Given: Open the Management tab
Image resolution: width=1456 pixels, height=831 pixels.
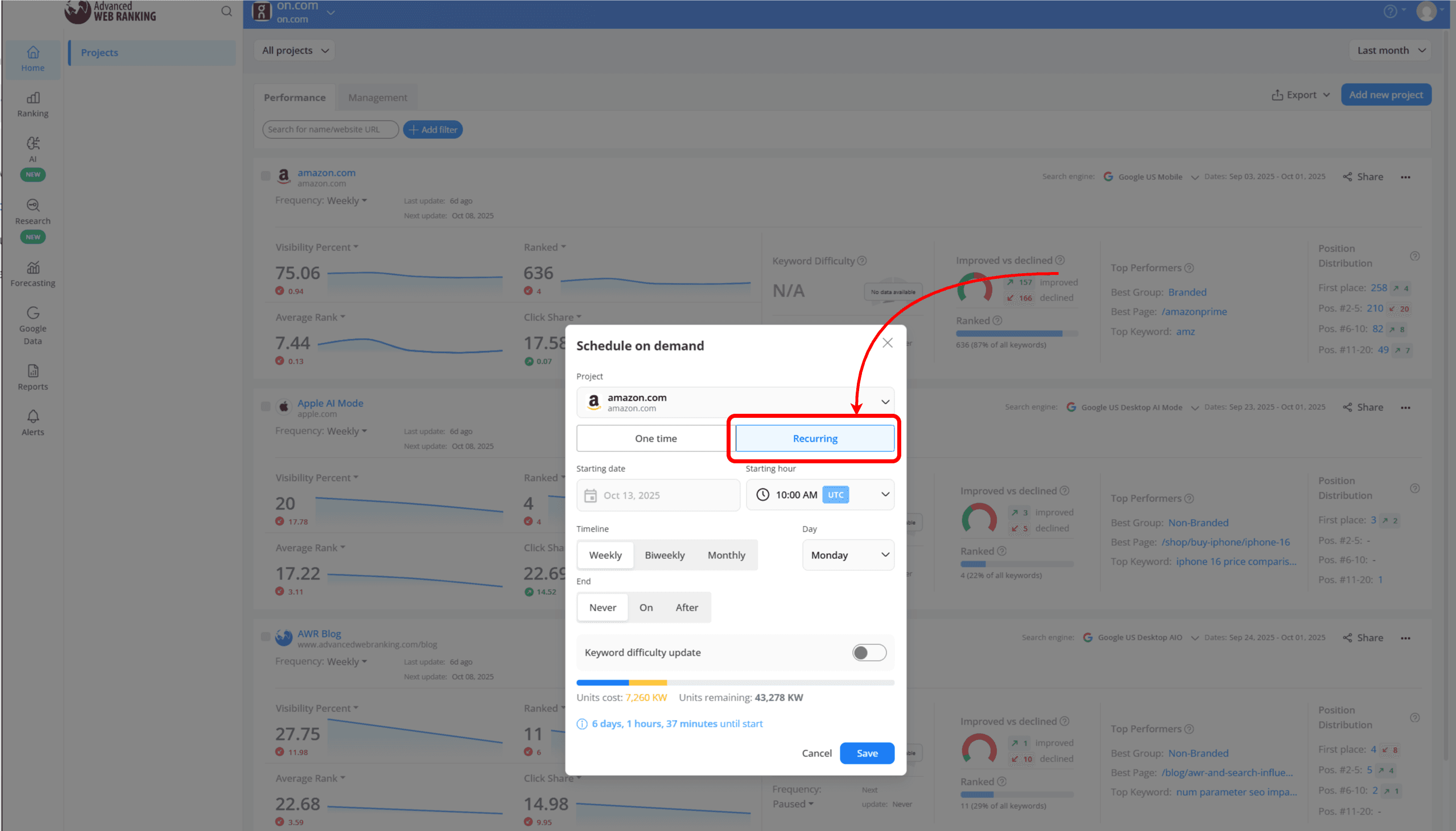Looking at the screenshot, I should tap(378, 97).
